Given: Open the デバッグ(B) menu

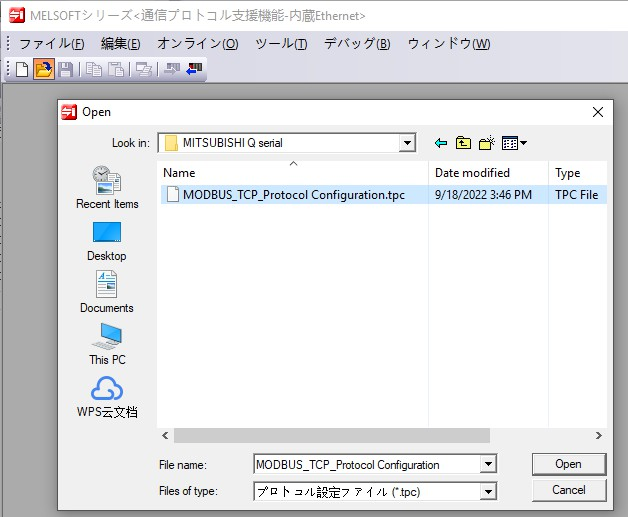Looking at the screenshot, I should pyautogui.click(x=357, y=44).
